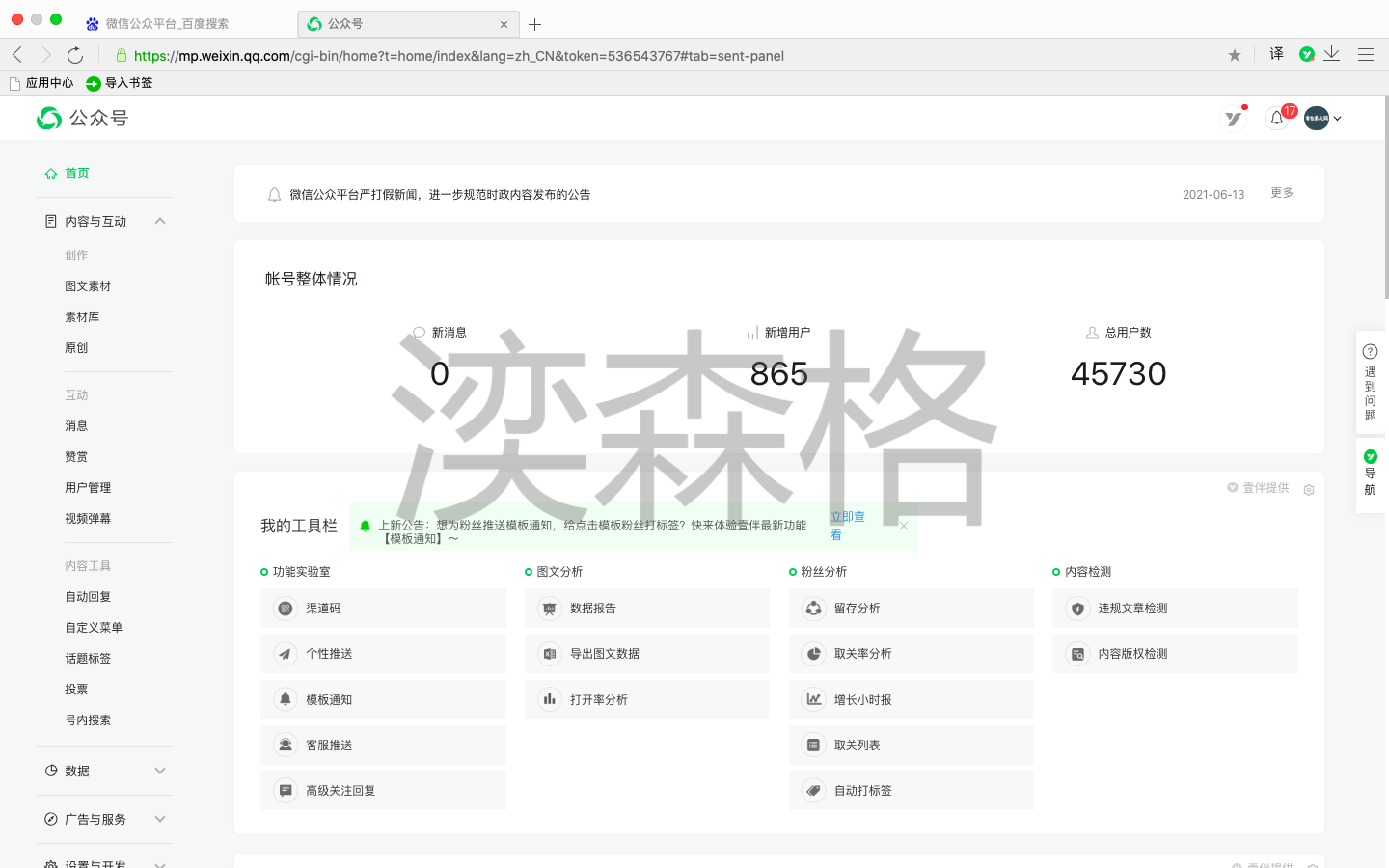
Task: Open the 渠道码 tool
Action: (x=383, y=609)
